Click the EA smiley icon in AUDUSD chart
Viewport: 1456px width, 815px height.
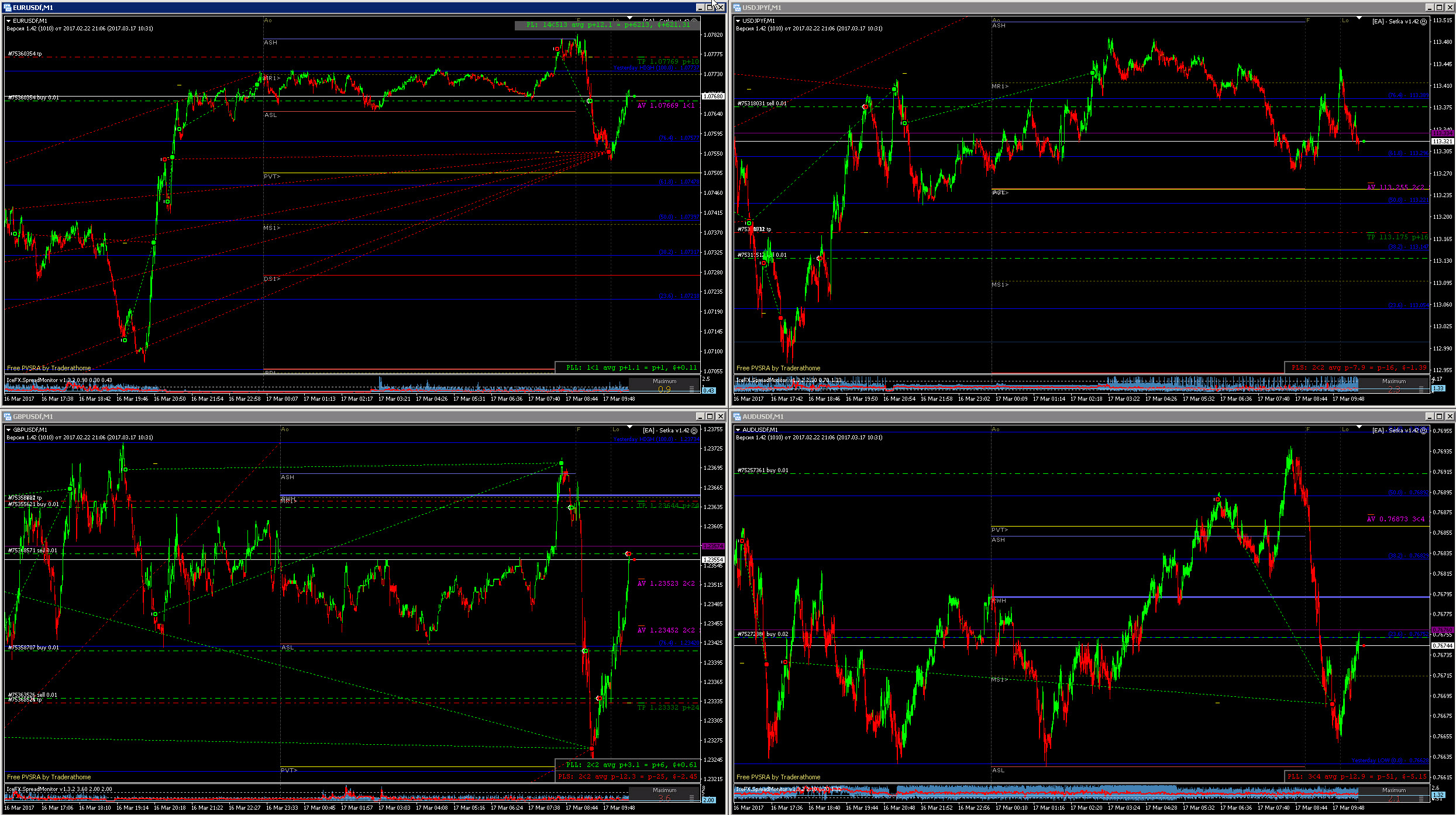1424,431
